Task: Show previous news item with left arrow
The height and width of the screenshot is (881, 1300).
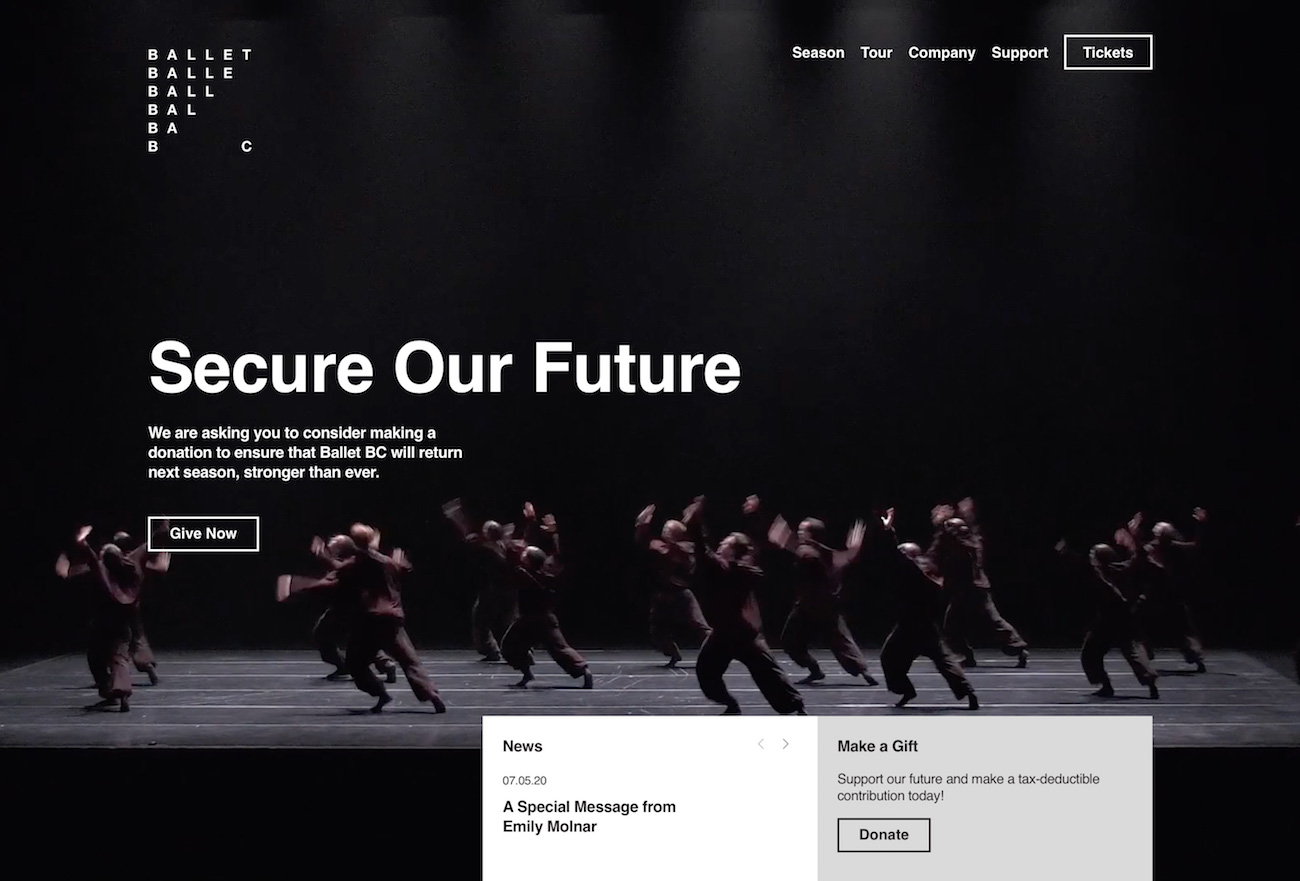Action: (760, 744)
